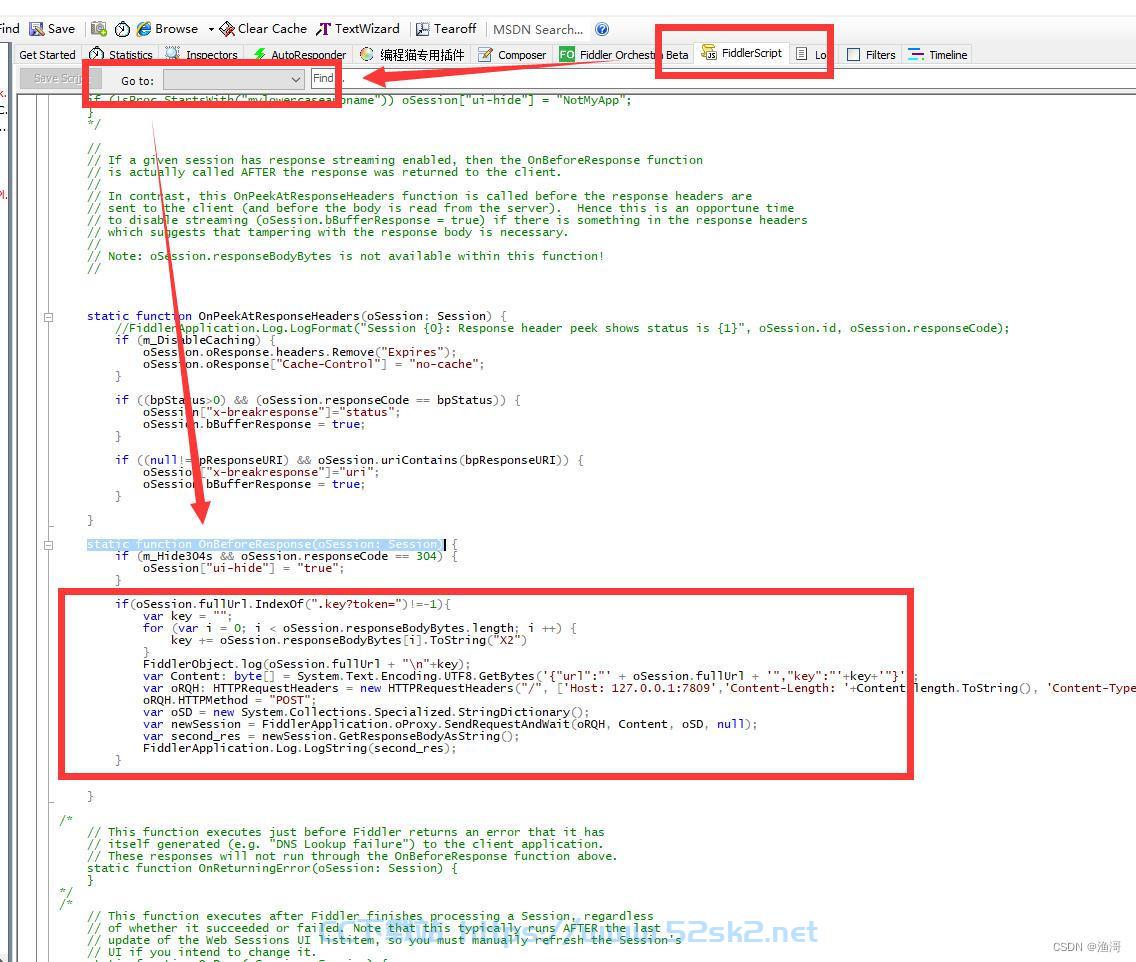
Task: Click the 'FiddlerObject.log' code line
Action: click(x=306, y=664)
